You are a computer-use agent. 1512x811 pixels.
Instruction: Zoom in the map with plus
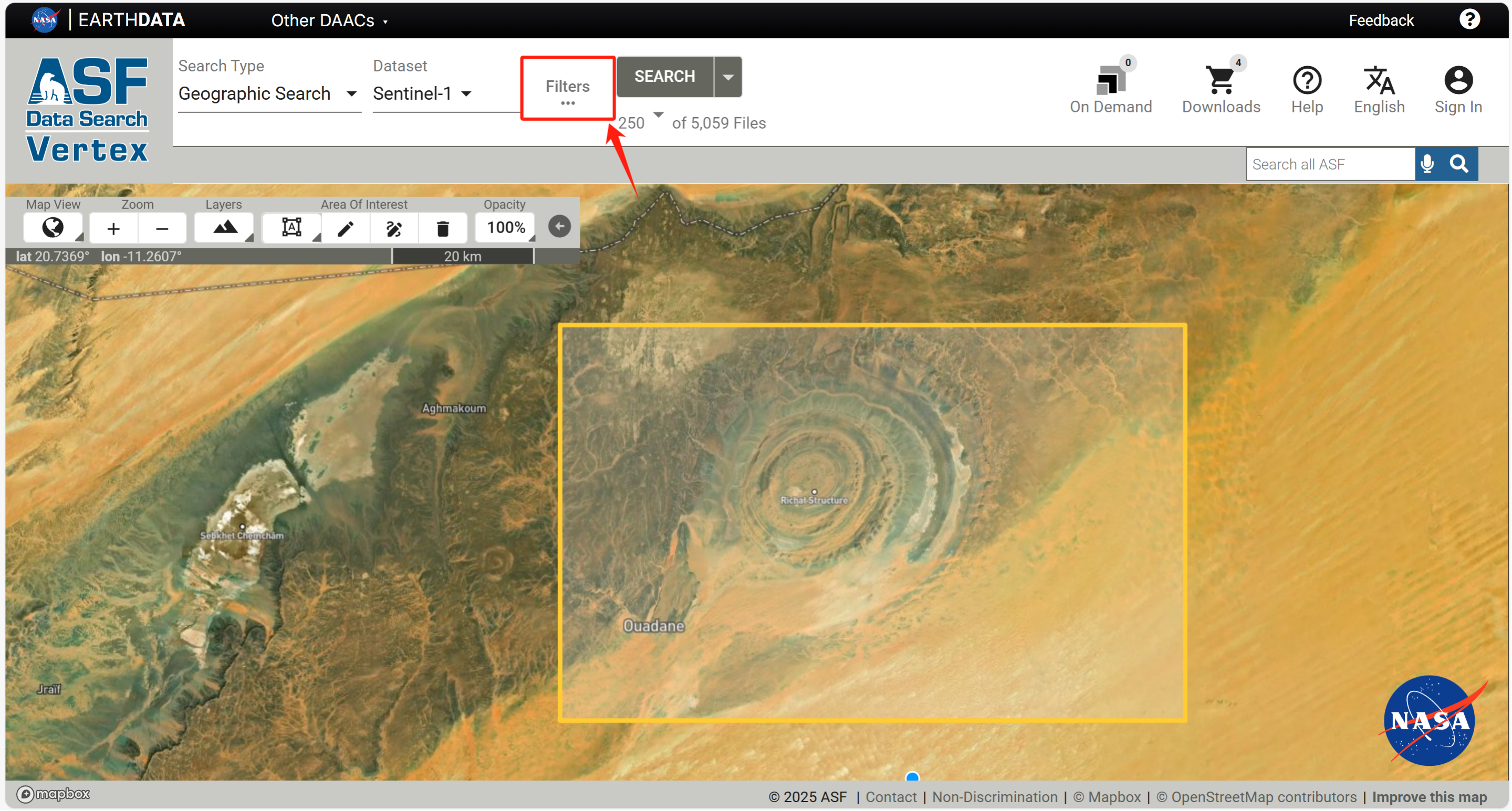coord(113,228)
